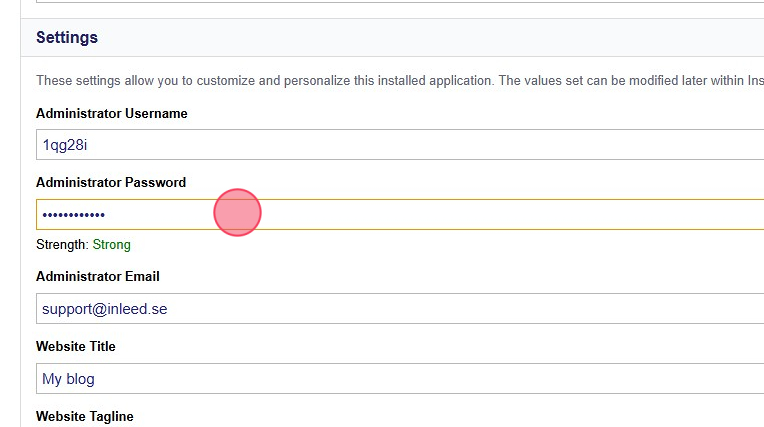Click the username value 1qg28i
The width and height of the screenshot is (764, 427).
tap(65, 145)
